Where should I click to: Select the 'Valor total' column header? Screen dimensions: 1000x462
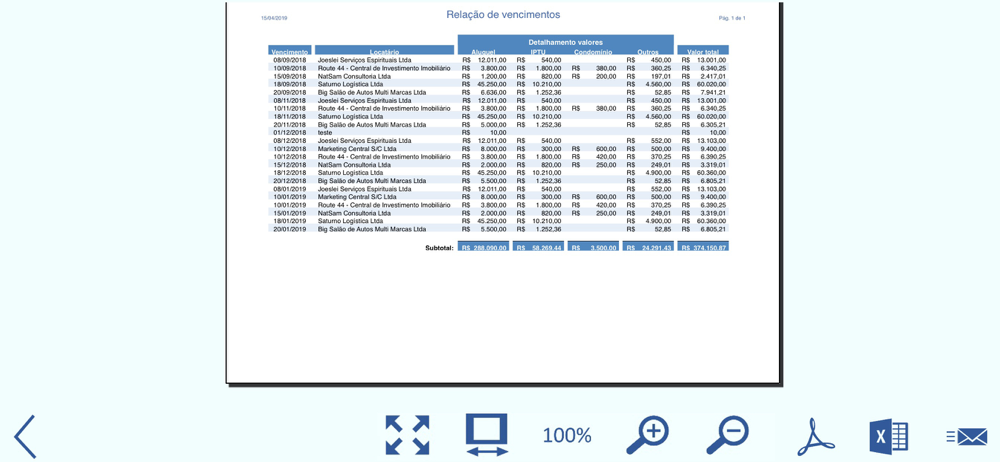click(x=703, y=51)
